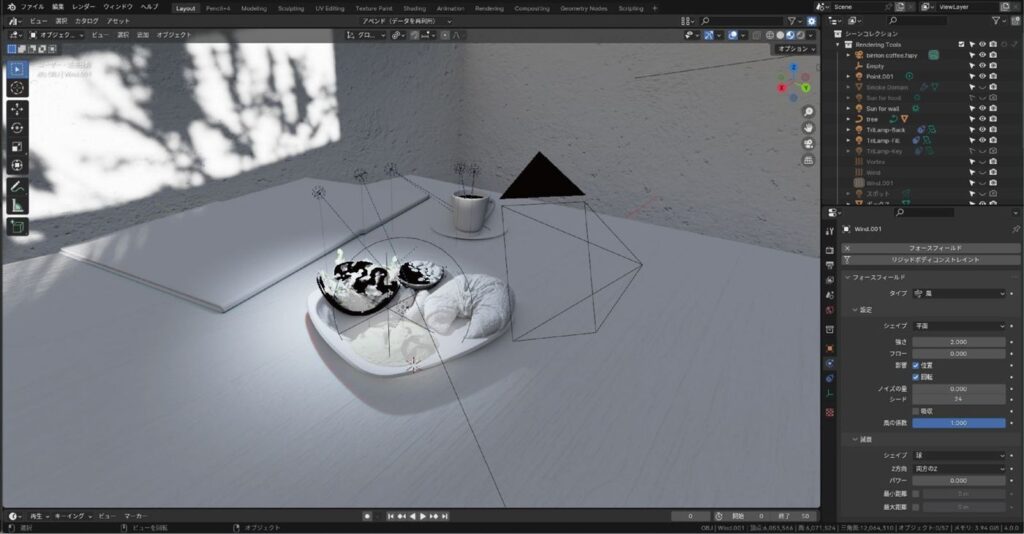Toggle pin icon in properties header
The image size is (1024, 534).
pyautogui.click(x=1016, y=229)
